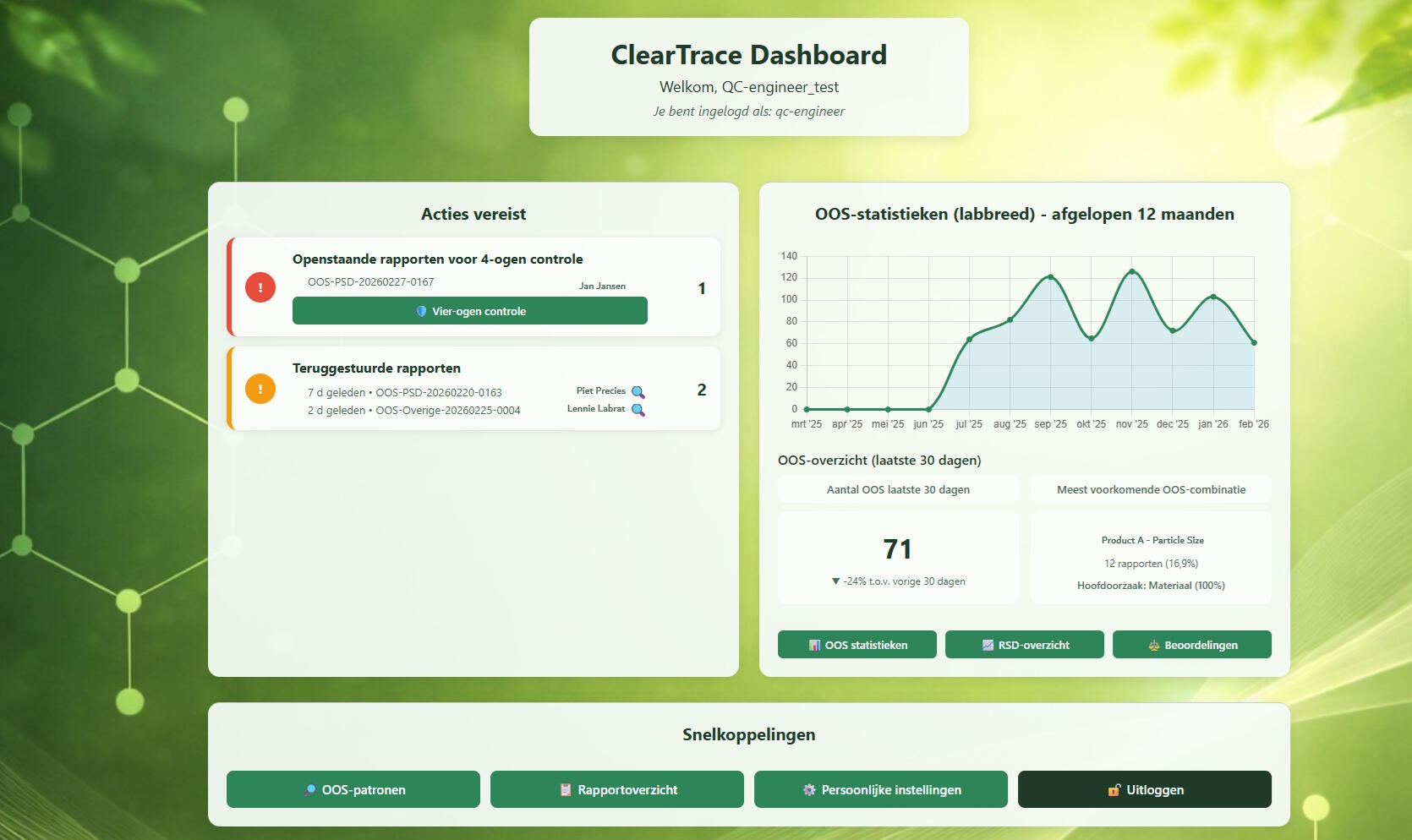Open magnifier icon next to Lennie Labrat

coord(638,410)
